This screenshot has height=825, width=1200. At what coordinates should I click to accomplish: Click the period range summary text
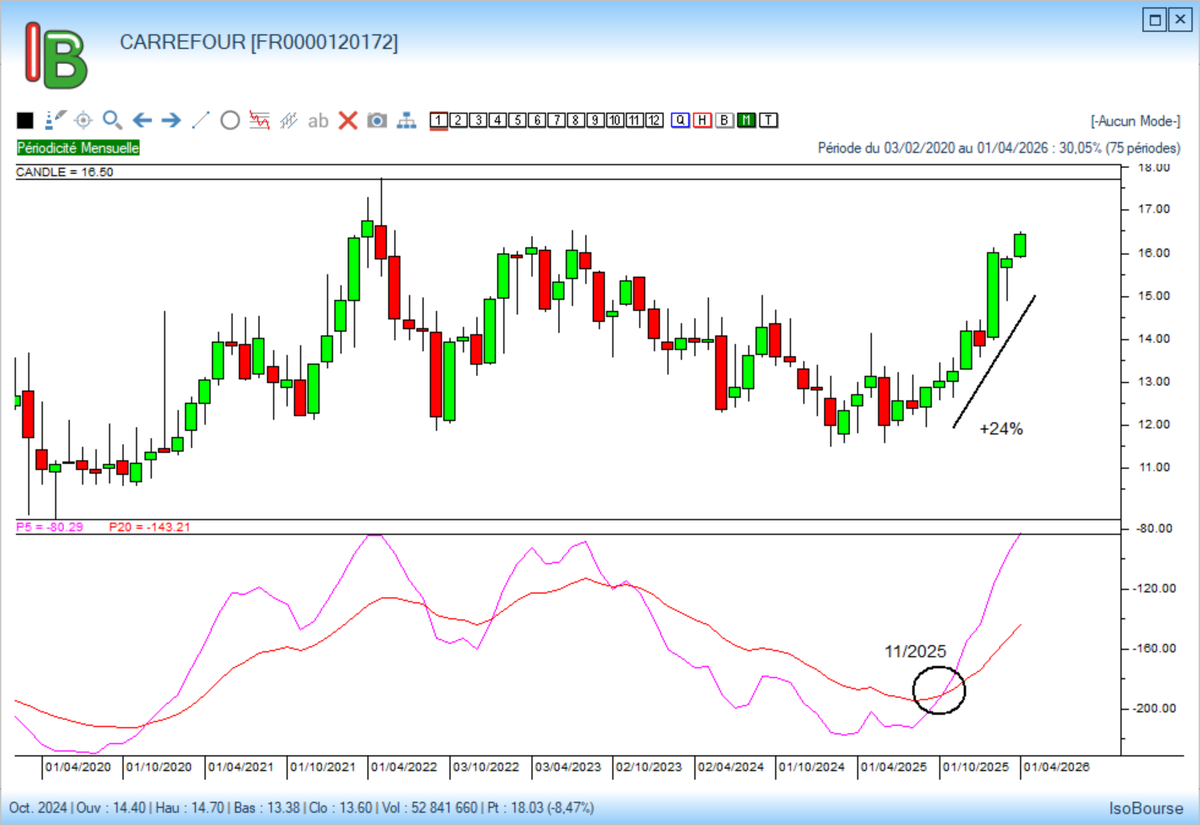pyautogui.click(x=999, y=147)
